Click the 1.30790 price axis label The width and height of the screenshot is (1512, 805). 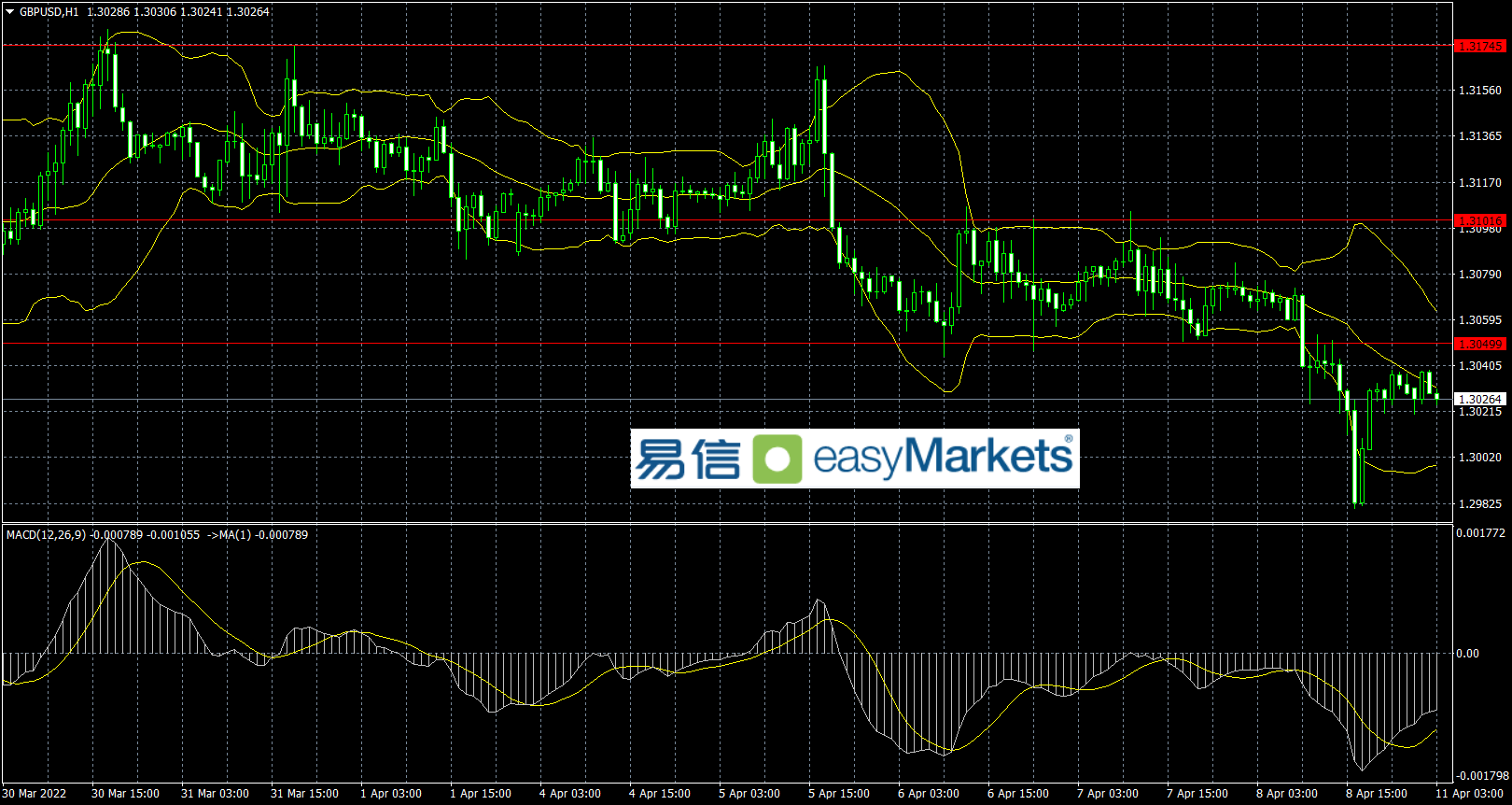click(1480, 275)
